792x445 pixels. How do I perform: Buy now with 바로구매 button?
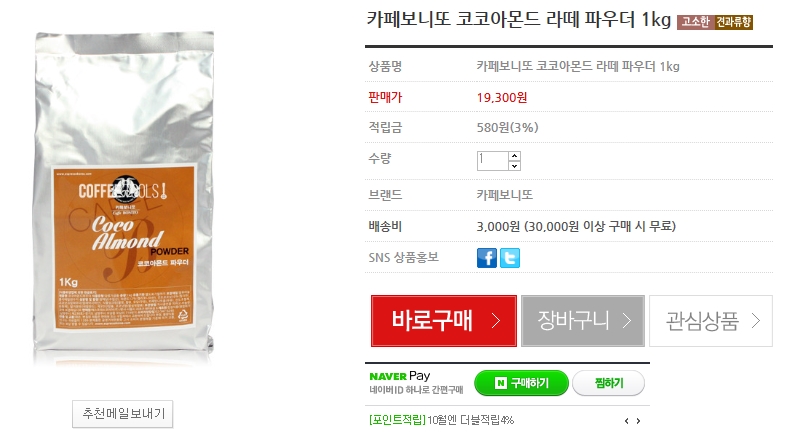click(443, 321)
